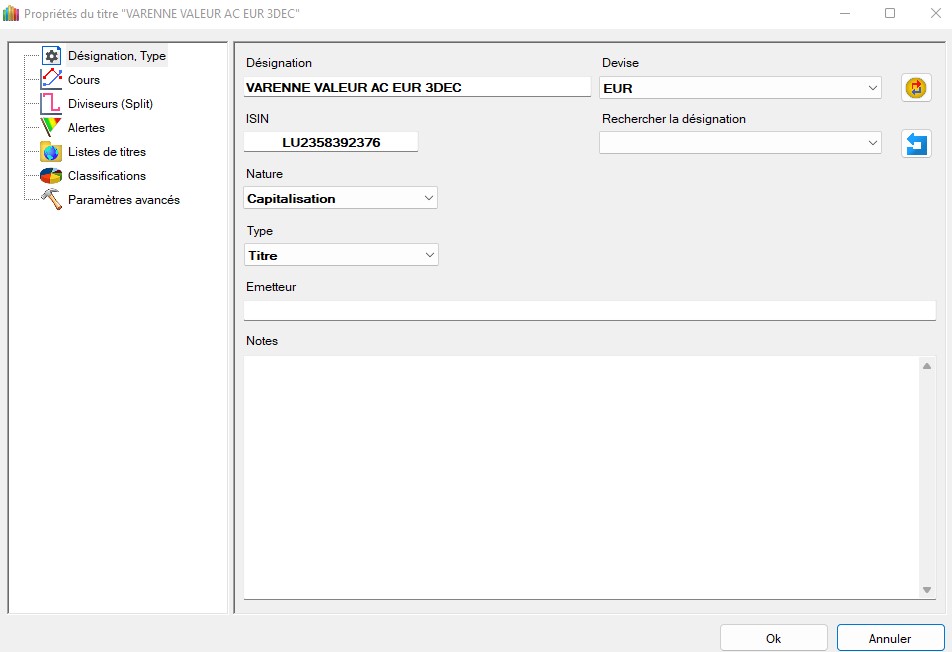
Task: Go to the Paramètres avancés section
Action: pyautogui.click(x=123, y=200)
